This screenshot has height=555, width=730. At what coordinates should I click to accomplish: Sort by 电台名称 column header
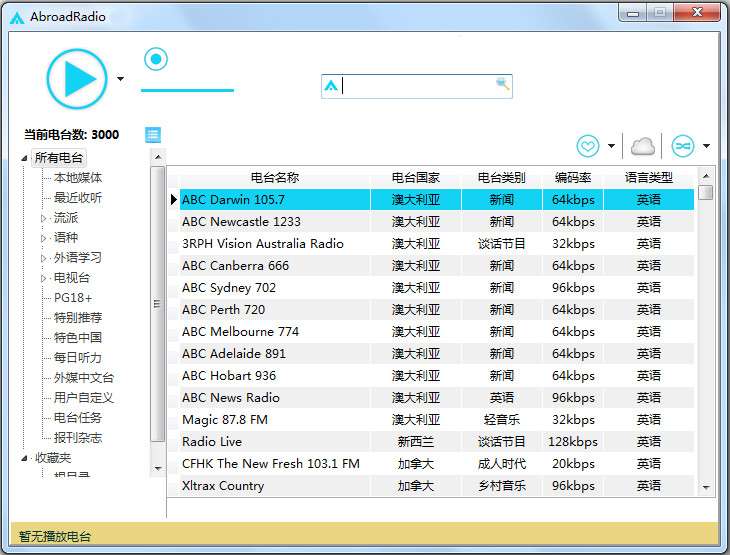(x=275, y=177)
